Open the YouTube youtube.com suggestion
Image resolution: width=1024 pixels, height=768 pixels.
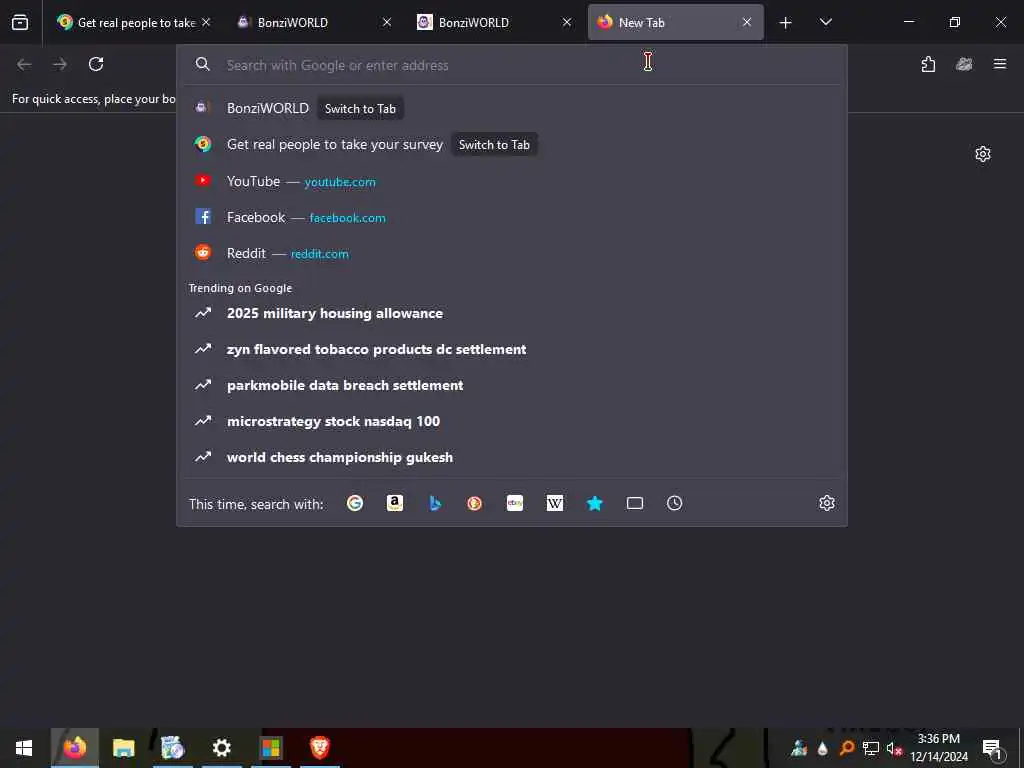point(512,181)
